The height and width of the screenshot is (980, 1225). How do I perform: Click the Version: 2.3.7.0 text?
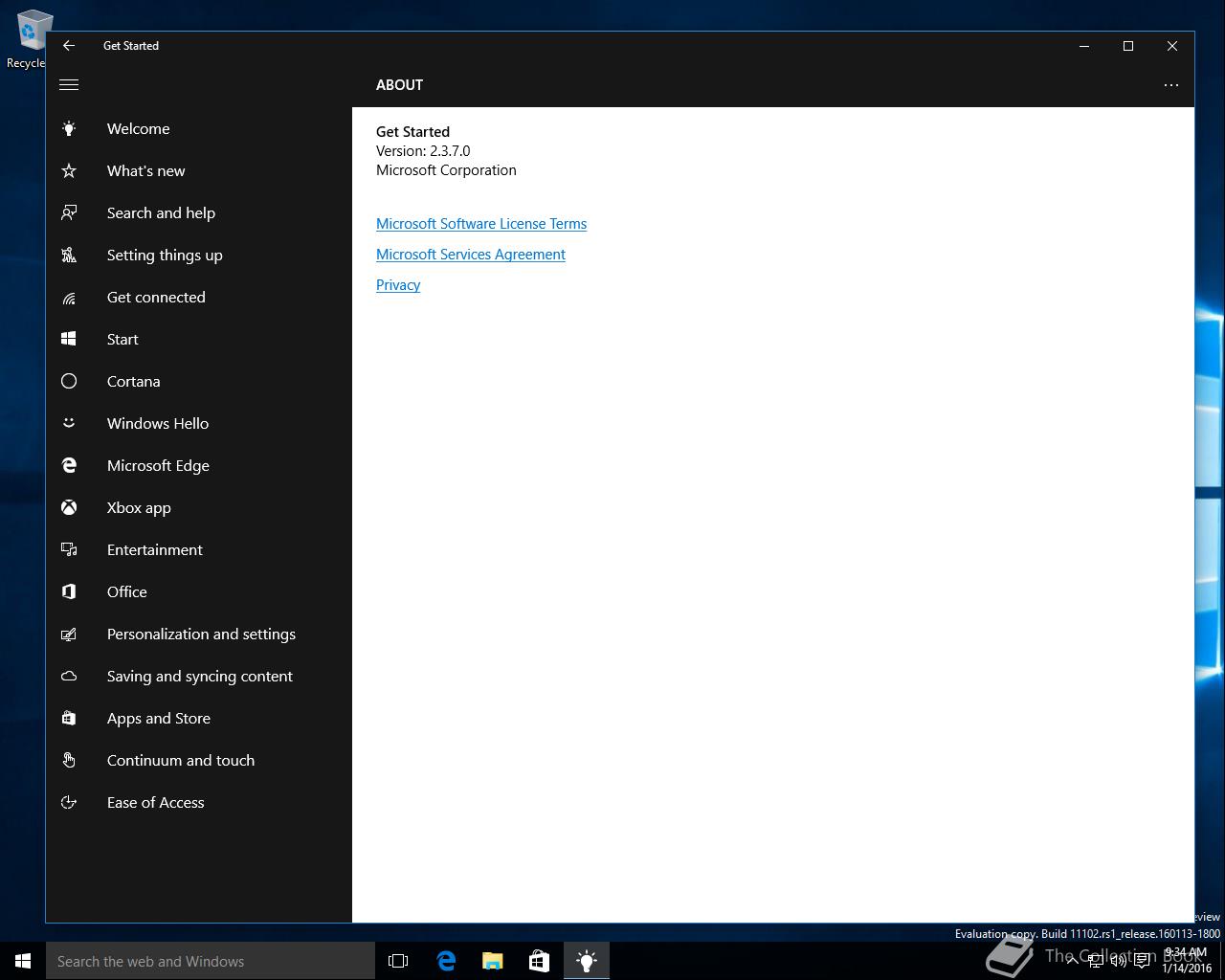pos(423,151)
